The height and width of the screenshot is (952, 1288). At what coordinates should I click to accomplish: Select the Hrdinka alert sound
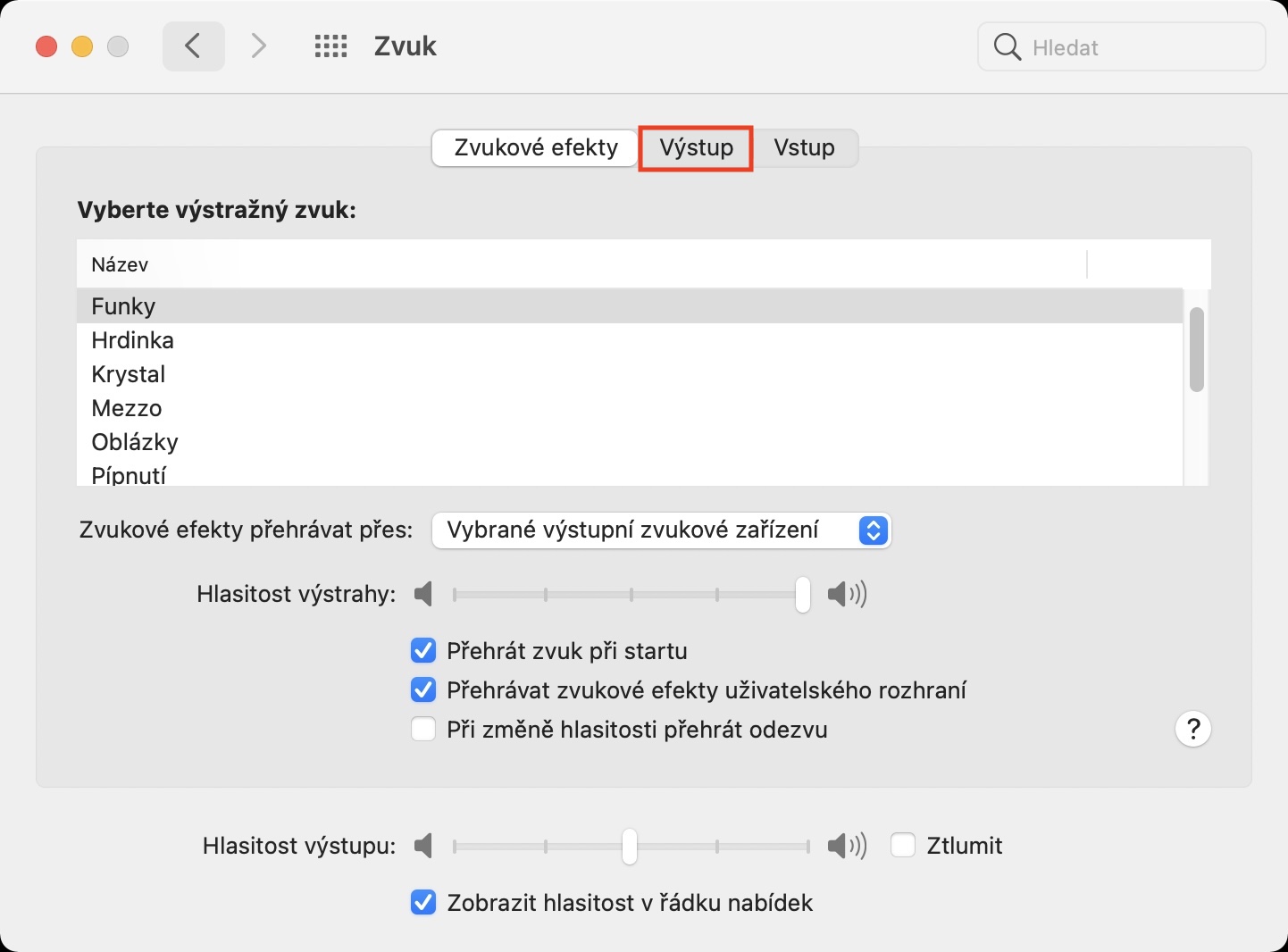[x=133, y=340]
